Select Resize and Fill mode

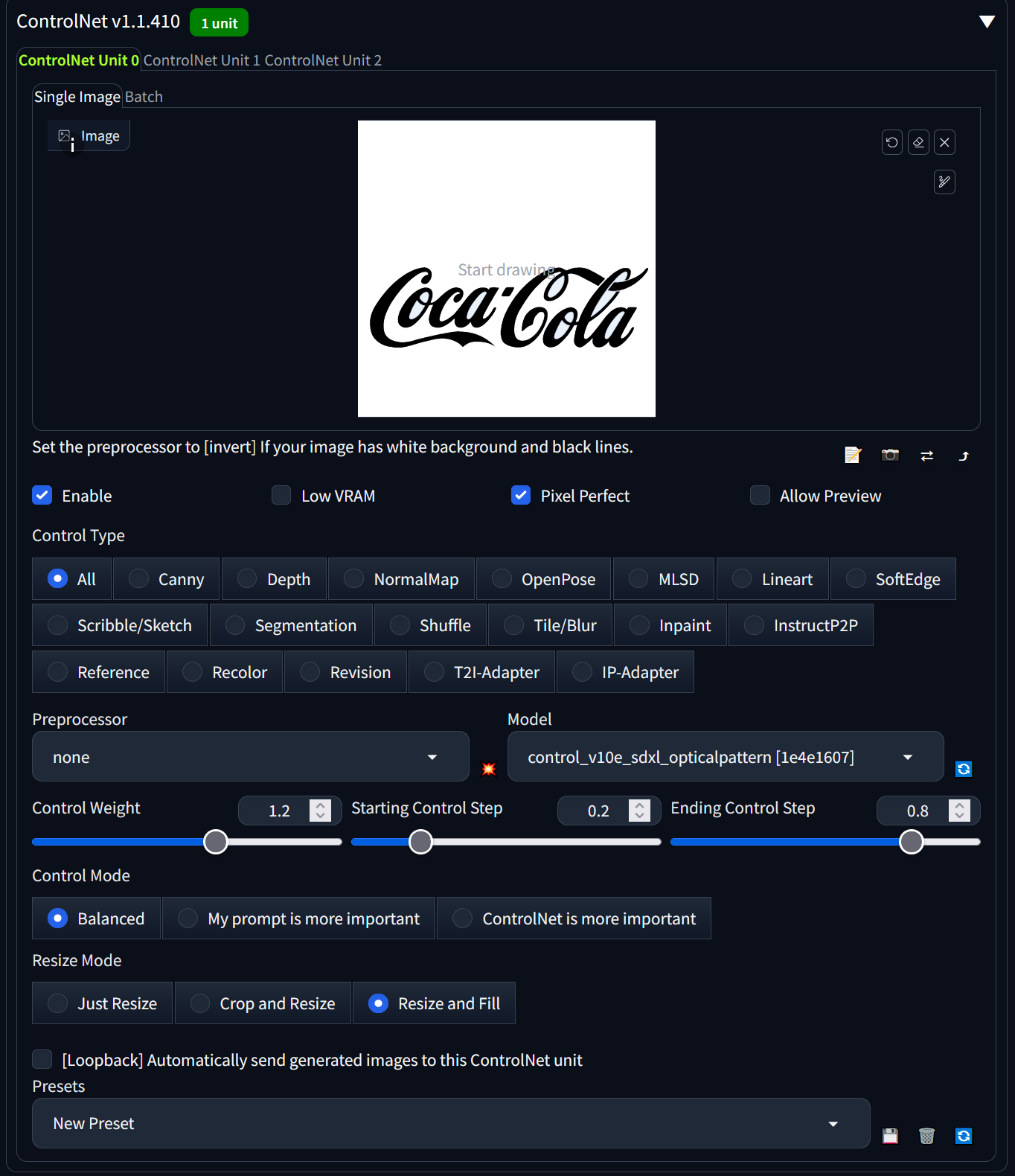click(434, 1003)
